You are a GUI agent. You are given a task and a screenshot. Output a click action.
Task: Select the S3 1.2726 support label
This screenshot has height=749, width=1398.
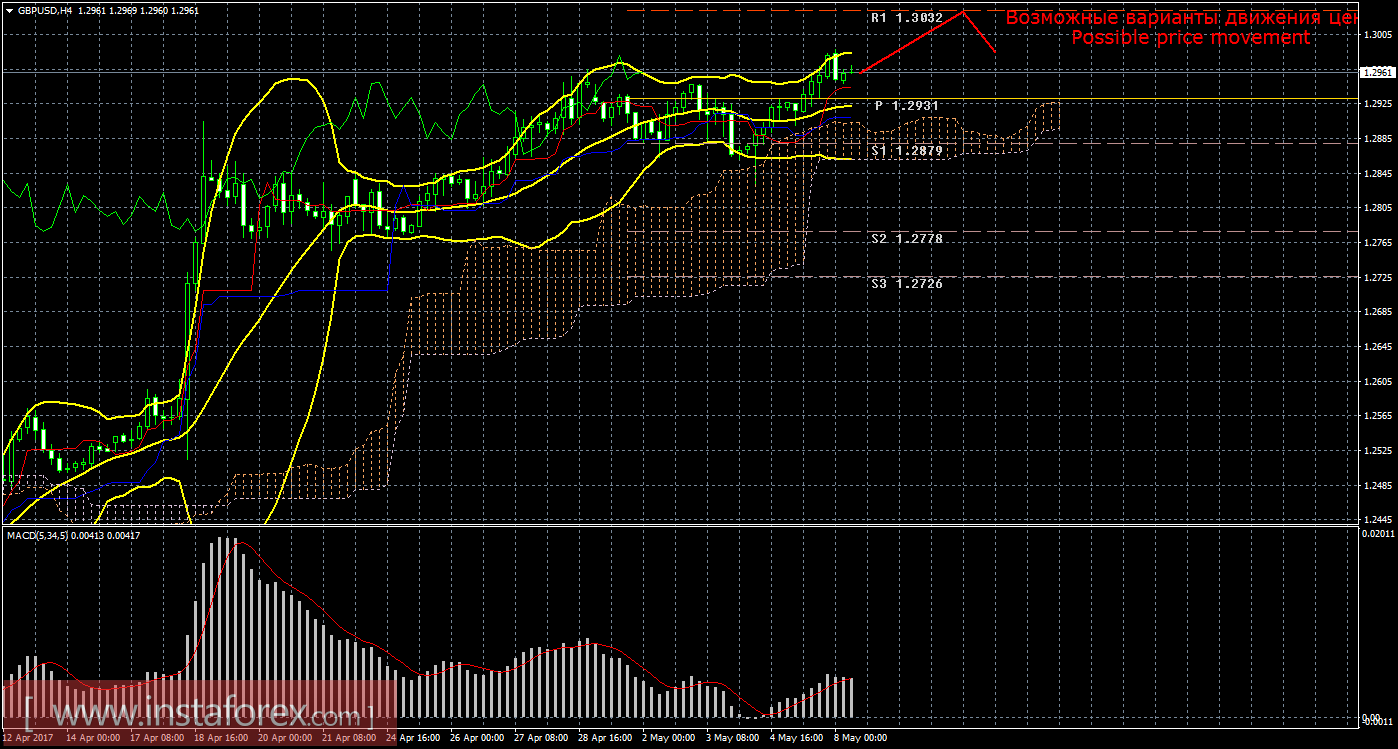tap(906, 284)
